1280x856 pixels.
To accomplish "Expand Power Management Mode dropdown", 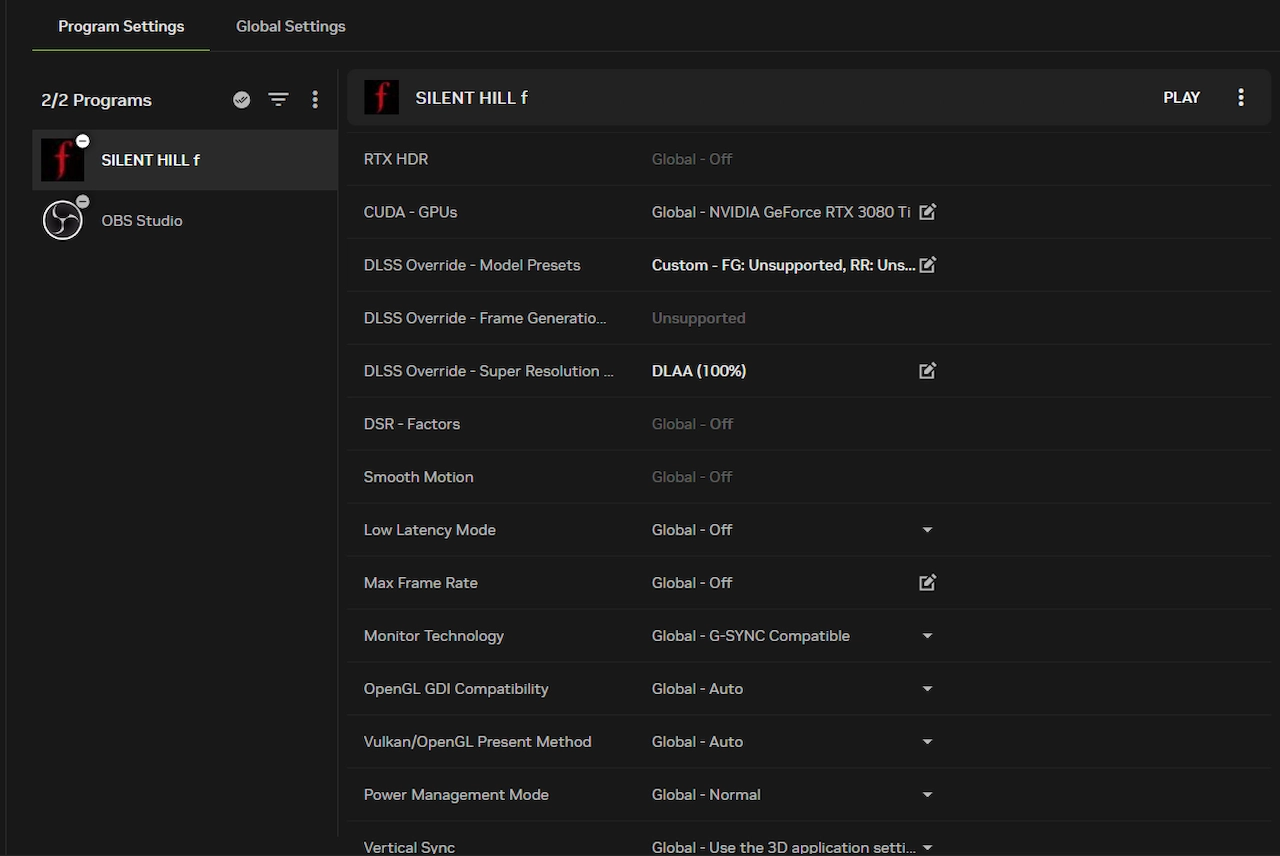I will click(927, 795).
